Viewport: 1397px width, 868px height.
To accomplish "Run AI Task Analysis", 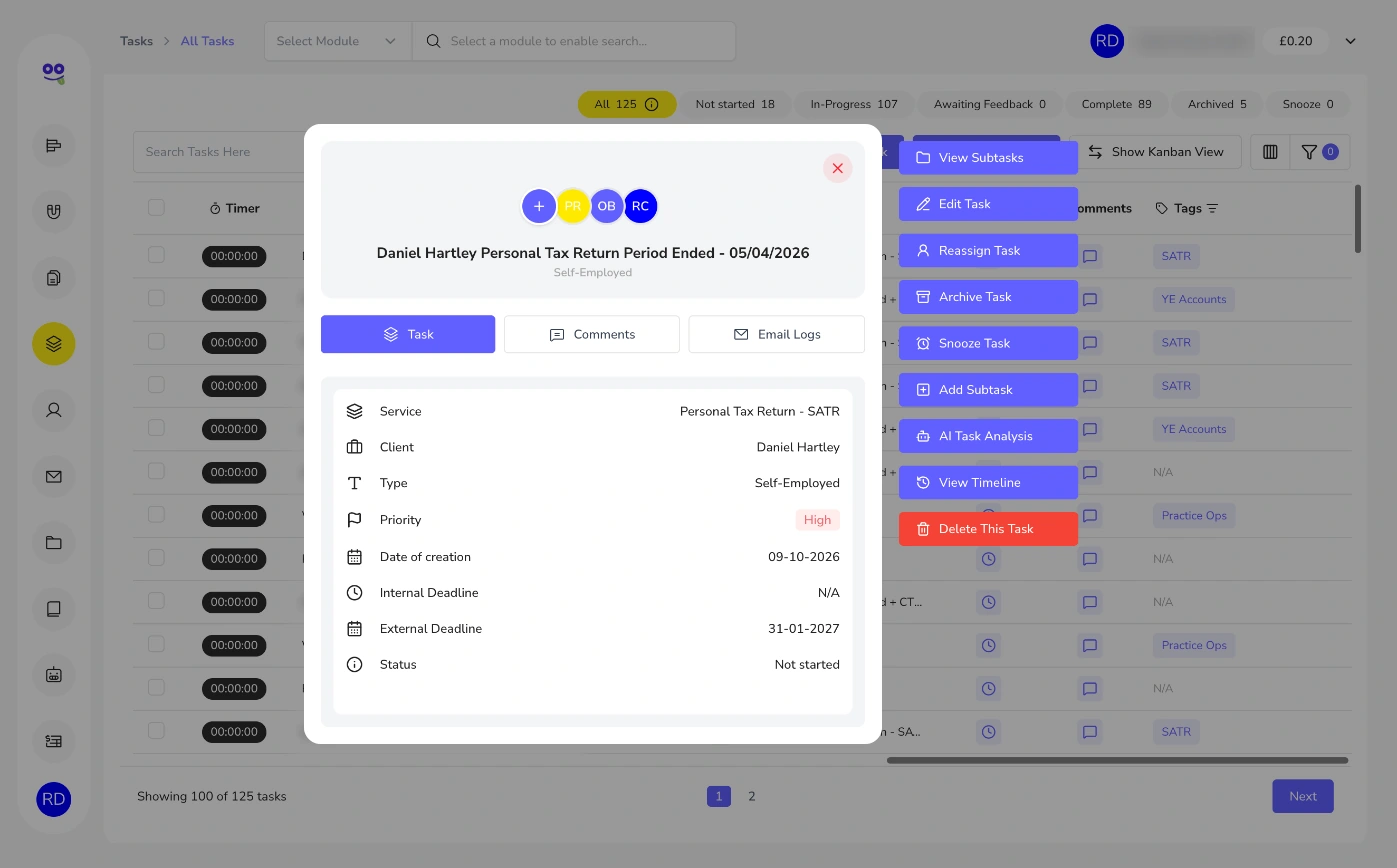I will tap(988, 436).
